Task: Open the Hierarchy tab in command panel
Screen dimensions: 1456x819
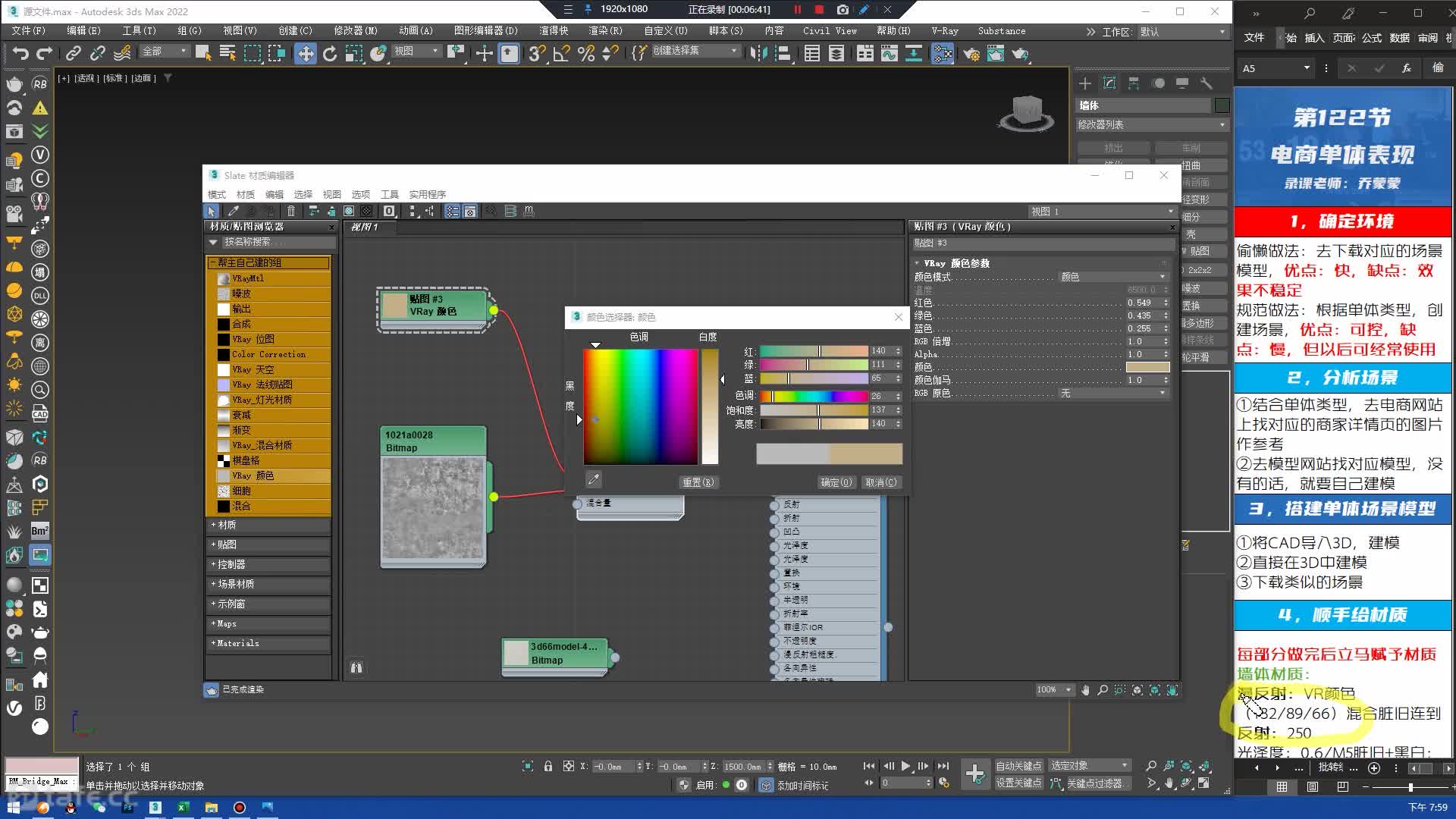Action: click(1134, 83)
